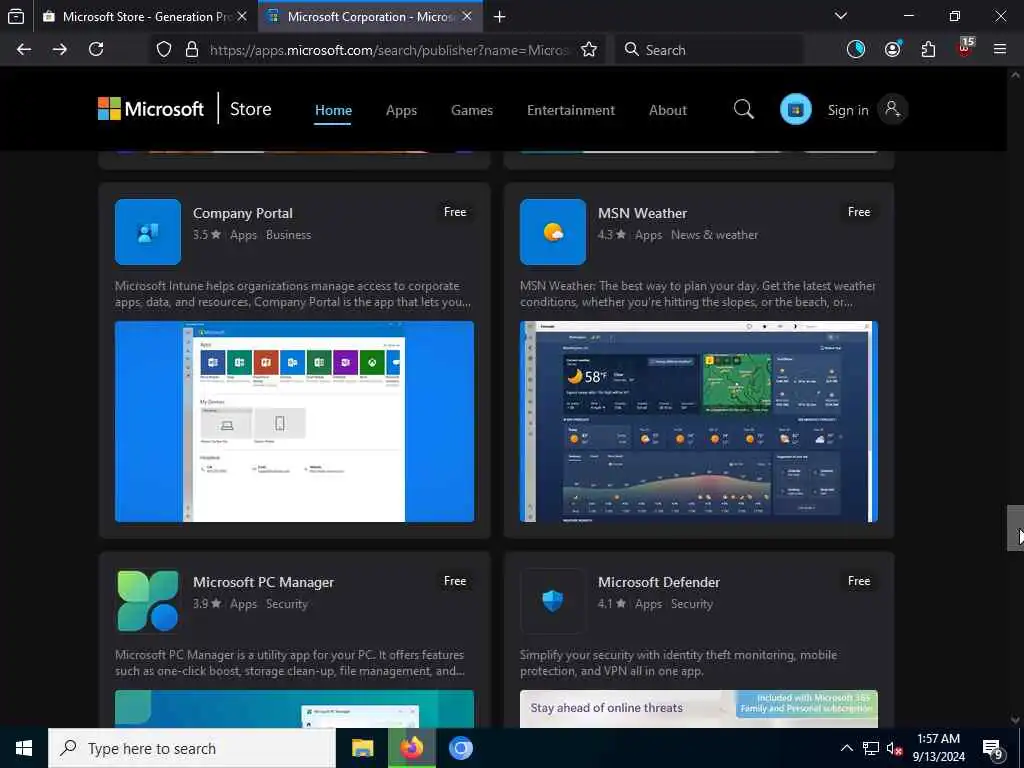This screenshot has height=768, width=1024.
Task: Open the Company Portal title link
Action: pyautogui.click(x=243, y=214)
